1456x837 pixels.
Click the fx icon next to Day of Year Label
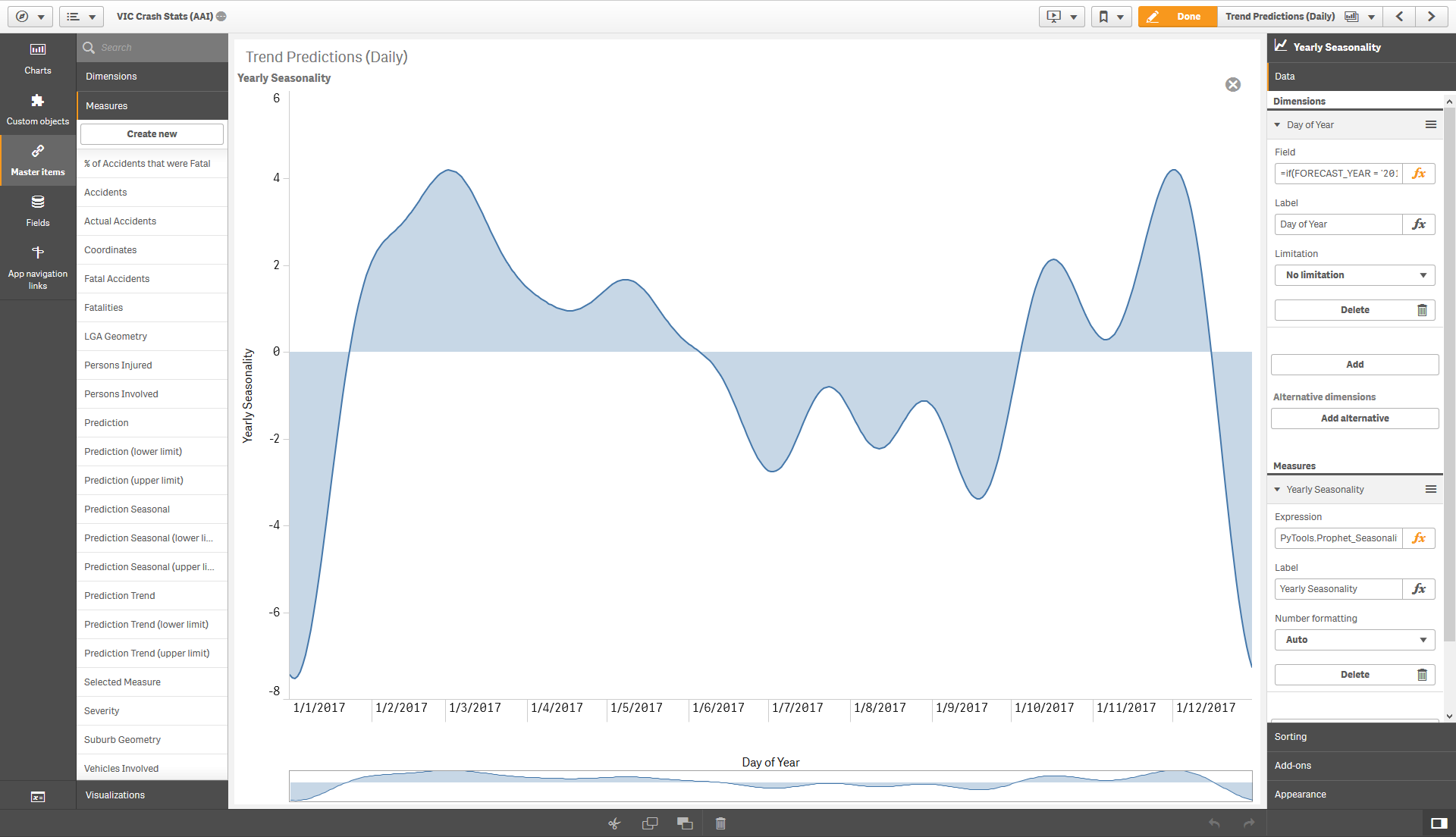(x=1420, y=224)
